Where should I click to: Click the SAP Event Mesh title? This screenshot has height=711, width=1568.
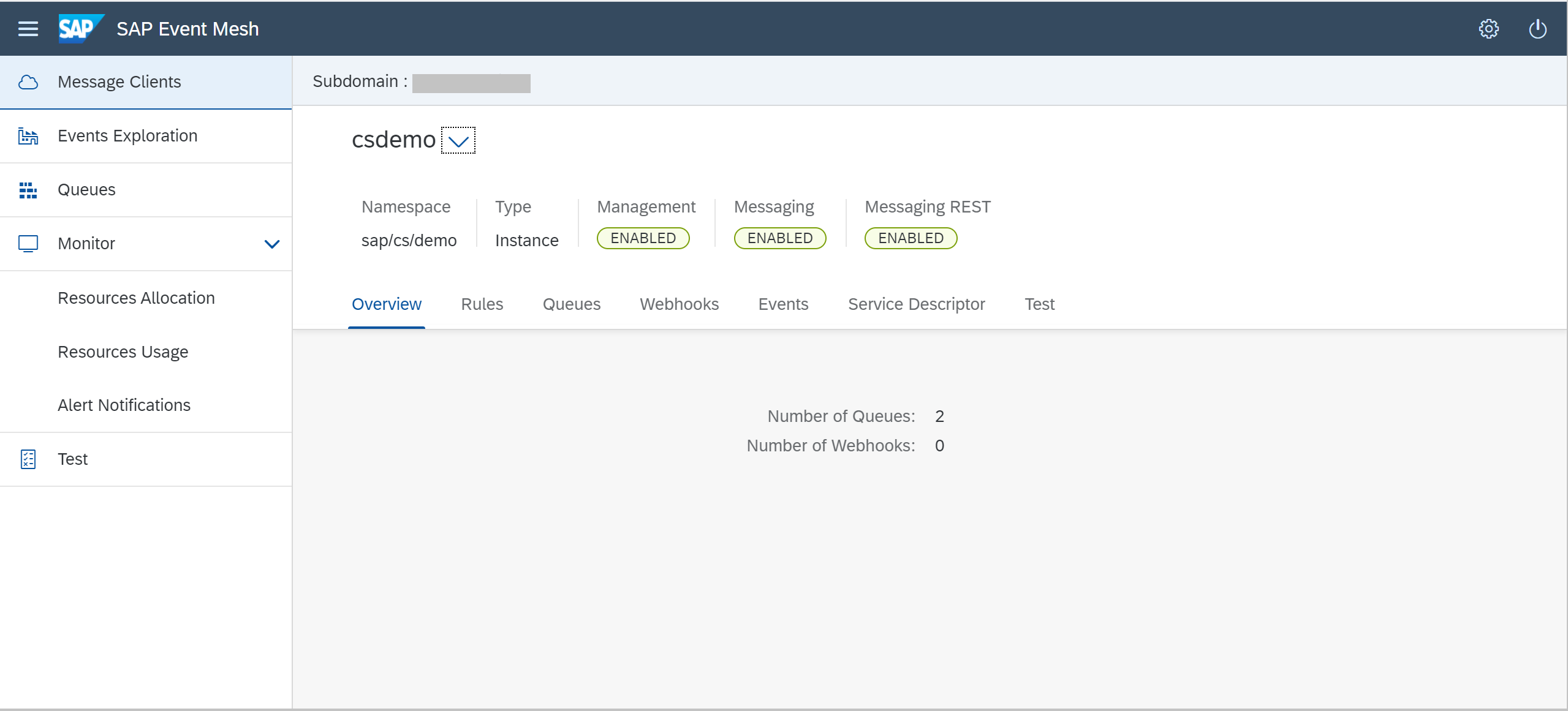188,29
